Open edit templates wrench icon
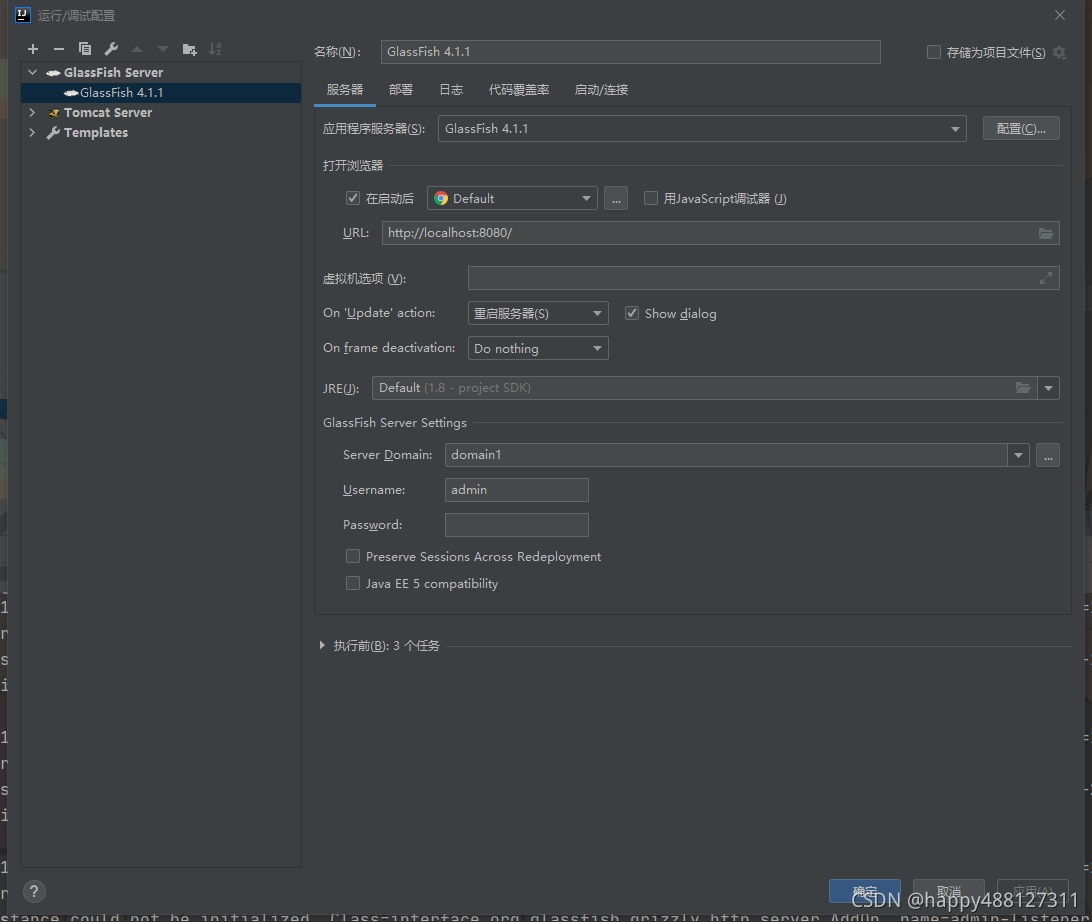 tap(111, 49)
